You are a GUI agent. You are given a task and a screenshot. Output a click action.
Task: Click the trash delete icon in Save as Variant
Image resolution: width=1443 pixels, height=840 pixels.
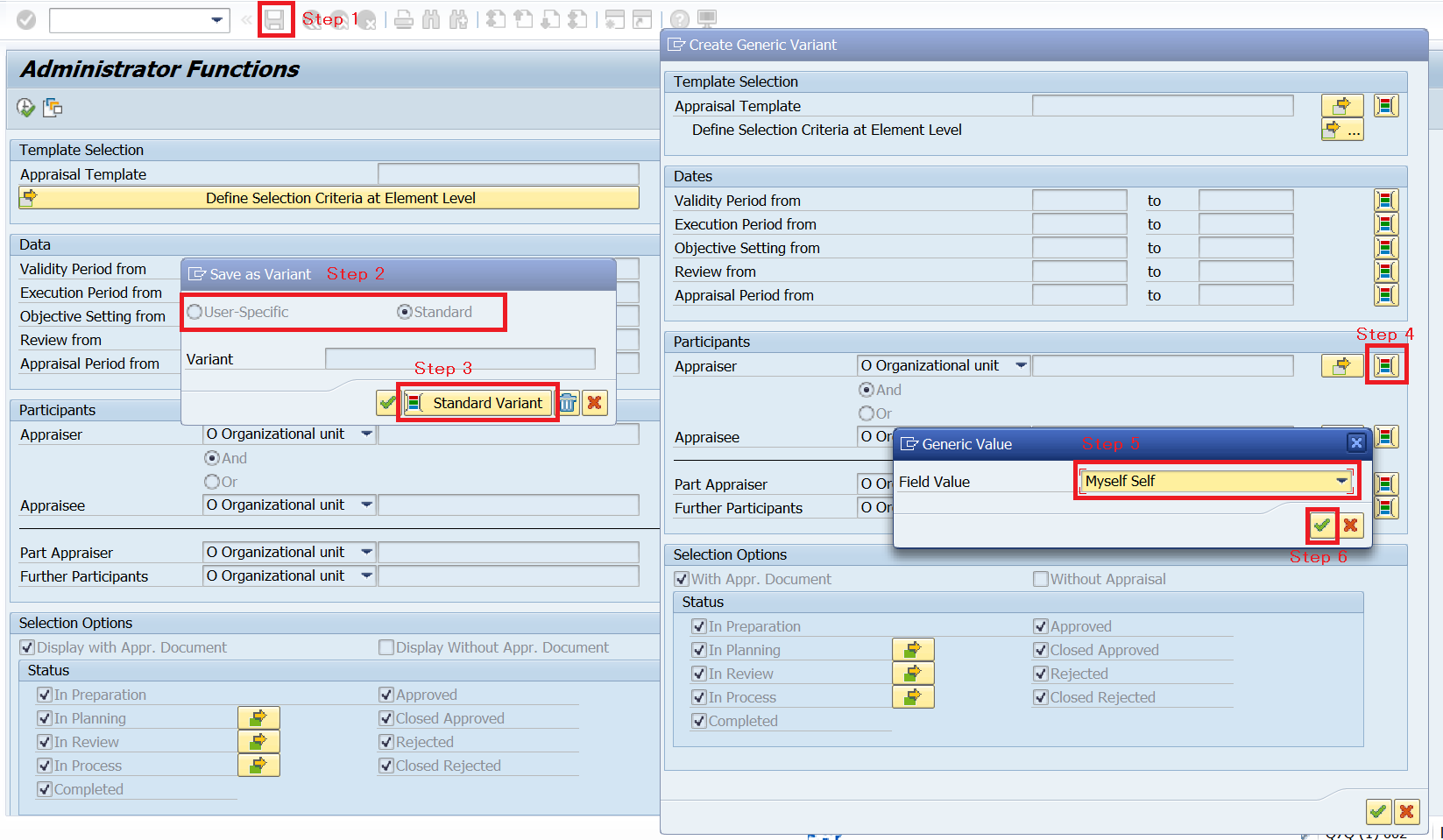tap(569, 403)
